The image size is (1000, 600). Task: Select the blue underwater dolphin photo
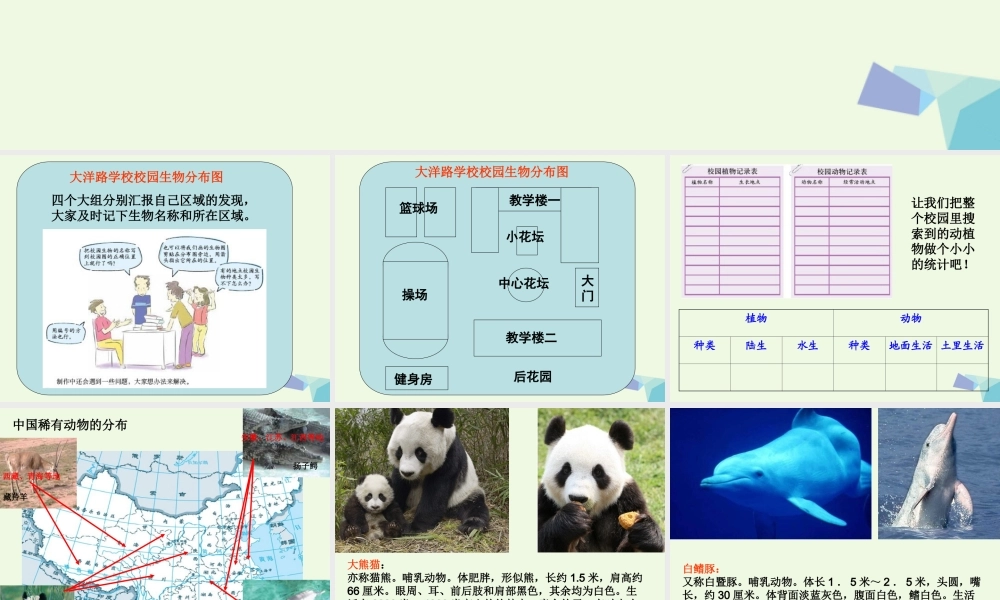[770, 474]
